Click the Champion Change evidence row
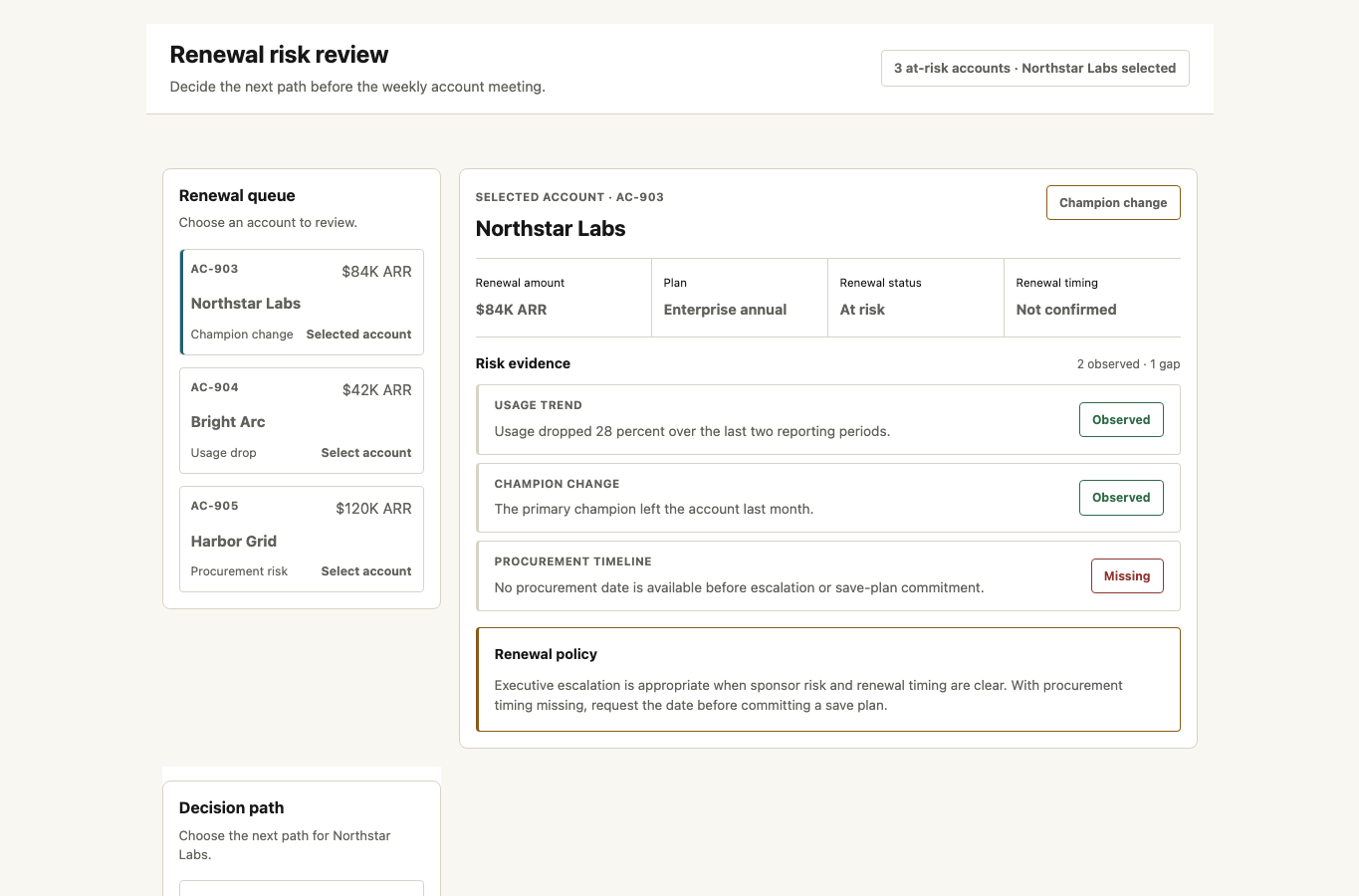The width and height of the screenshot is (1359, 896). [828, 498]
